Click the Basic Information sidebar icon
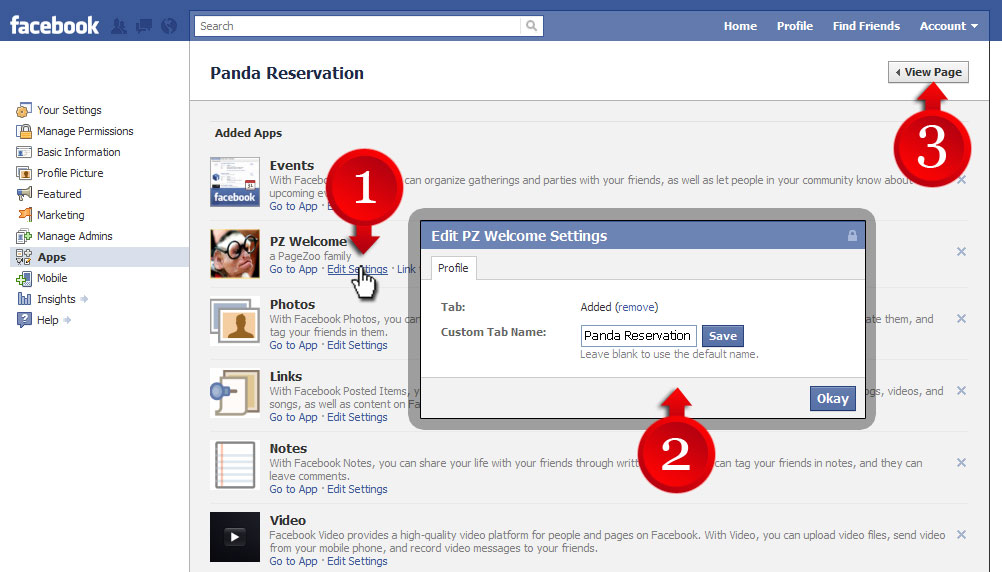The height and width of the screenshot is (572, 1002). pyautogui.click(x=24, y=152)
